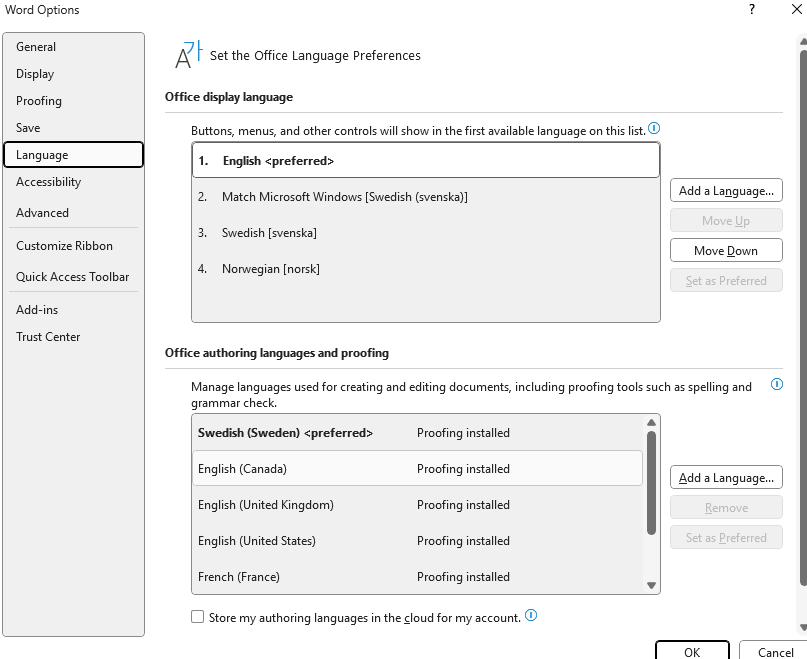Open the Accessibility options category
807x659 pixels.
click(x=73, y=182)
